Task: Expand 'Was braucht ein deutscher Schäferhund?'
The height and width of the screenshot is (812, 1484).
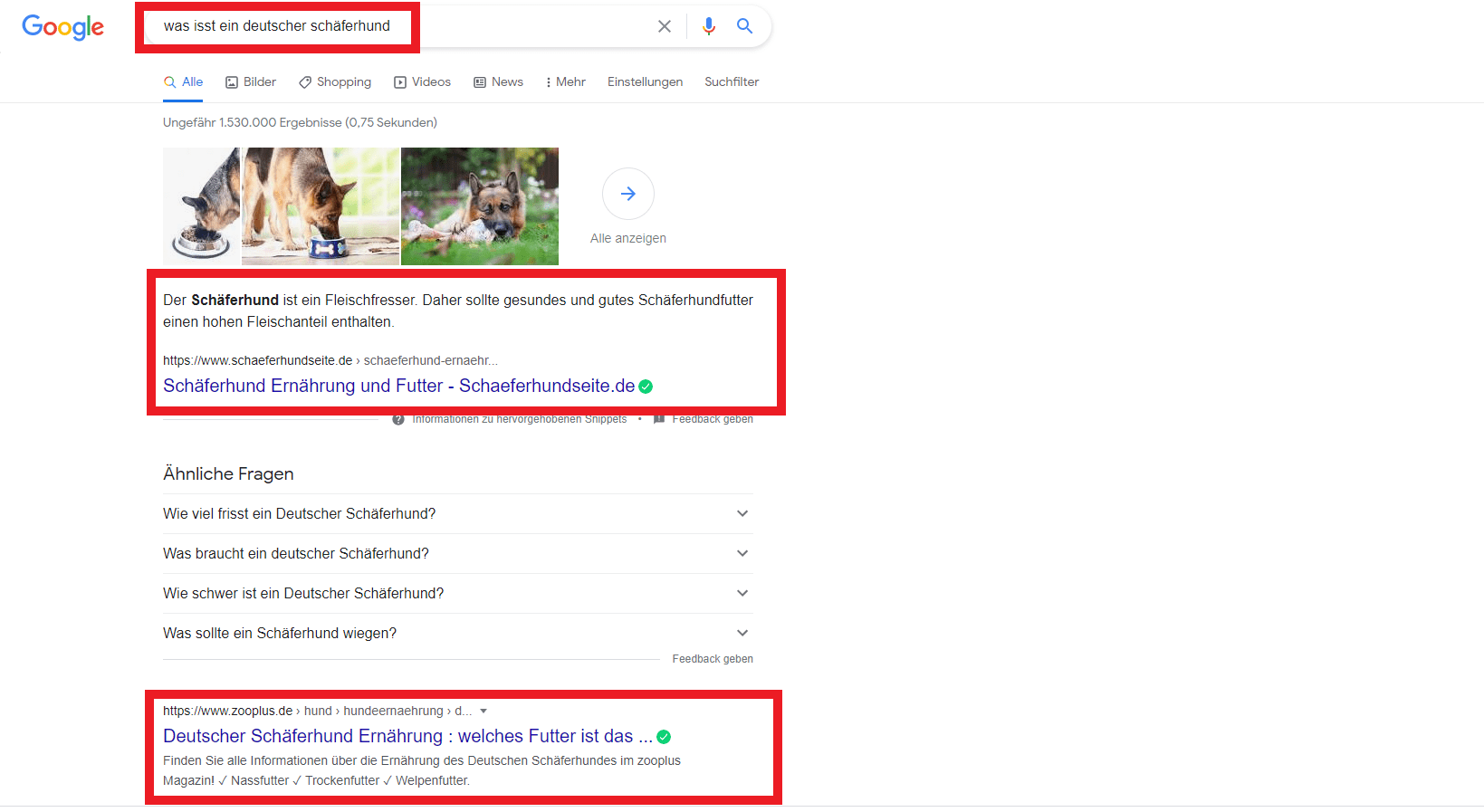Action: (458, 553)
